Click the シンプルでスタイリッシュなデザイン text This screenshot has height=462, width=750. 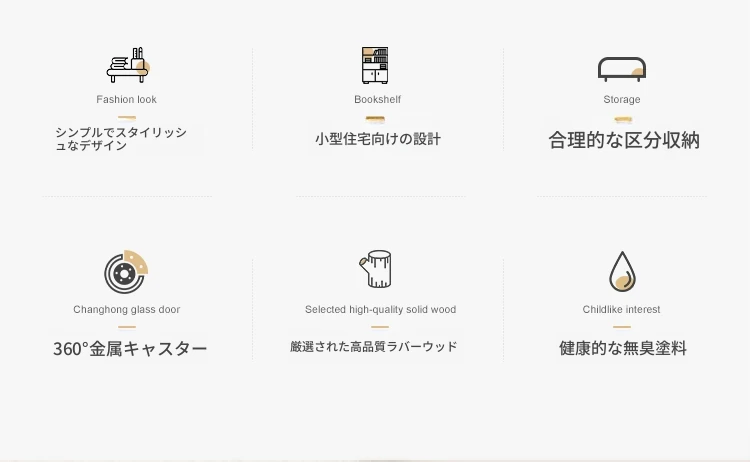121,139
